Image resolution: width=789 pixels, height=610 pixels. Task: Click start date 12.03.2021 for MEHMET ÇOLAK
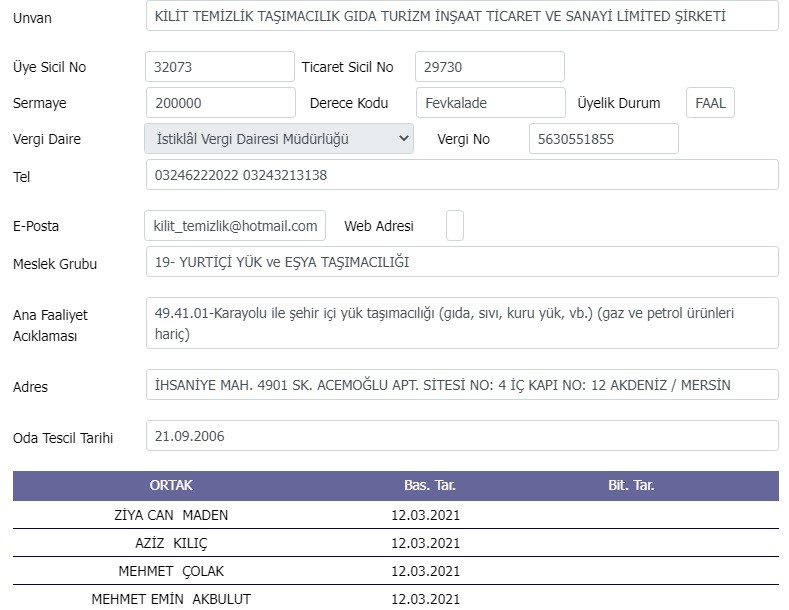click(x=426, y=572)
